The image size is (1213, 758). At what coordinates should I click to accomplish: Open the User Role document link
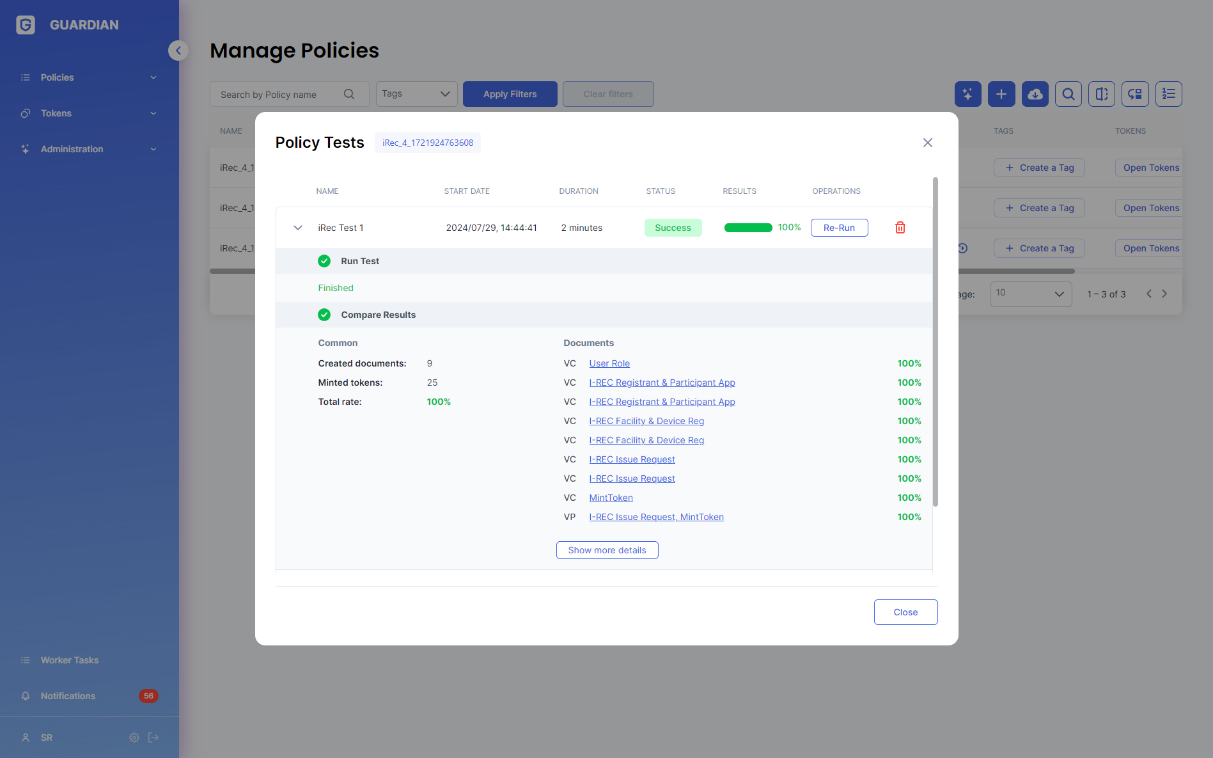[x=609, y=363]
